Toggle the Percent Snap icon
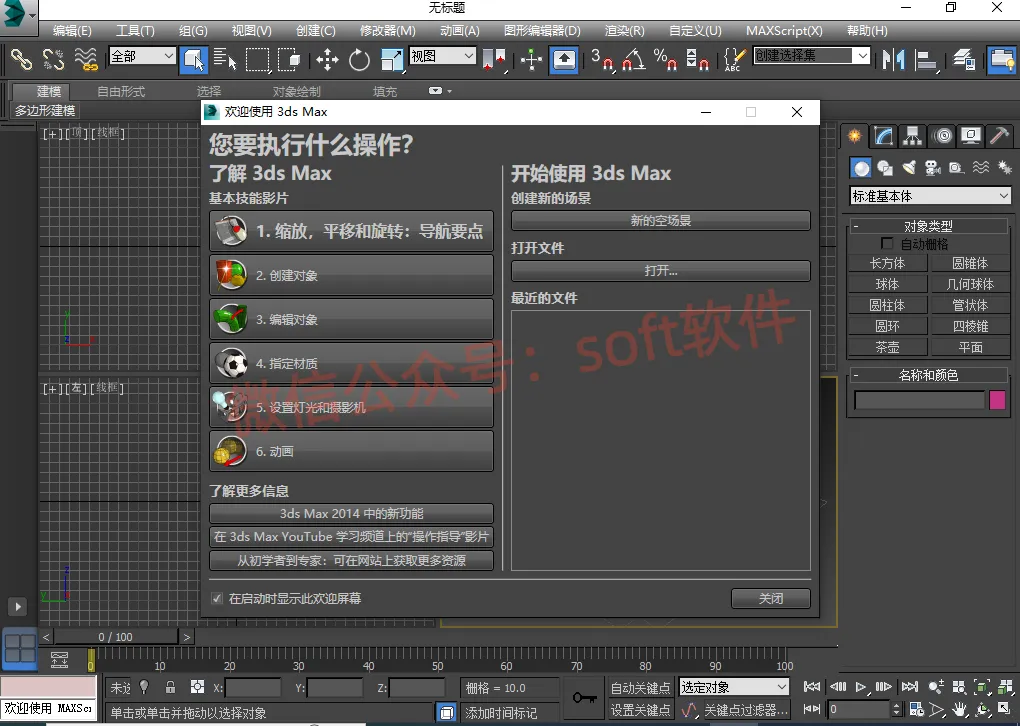1020x726 pixels. click(665, 60)
